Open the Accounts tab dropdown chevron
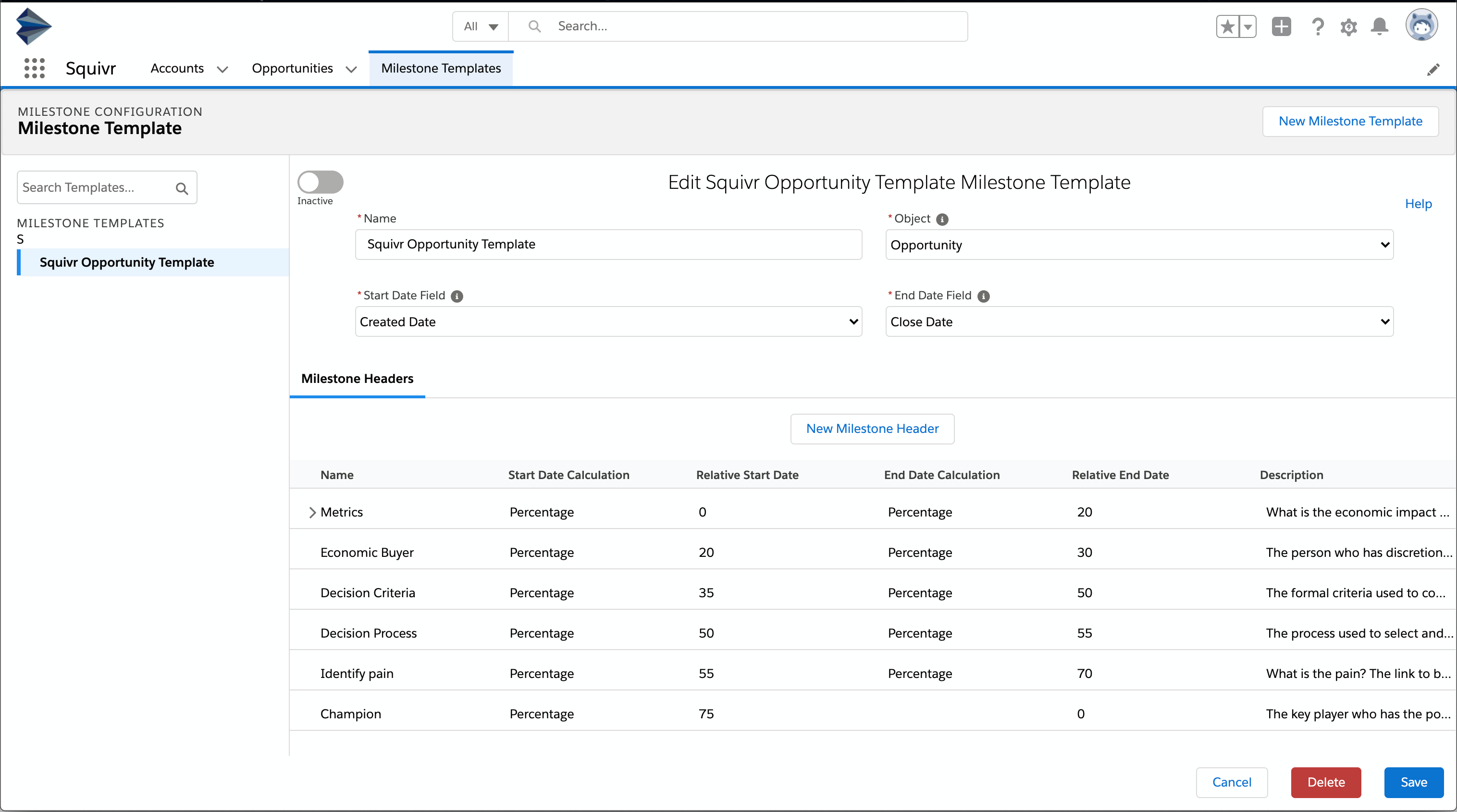The height and width of the screenshot is (812, 1457). (x=223, y=69)
